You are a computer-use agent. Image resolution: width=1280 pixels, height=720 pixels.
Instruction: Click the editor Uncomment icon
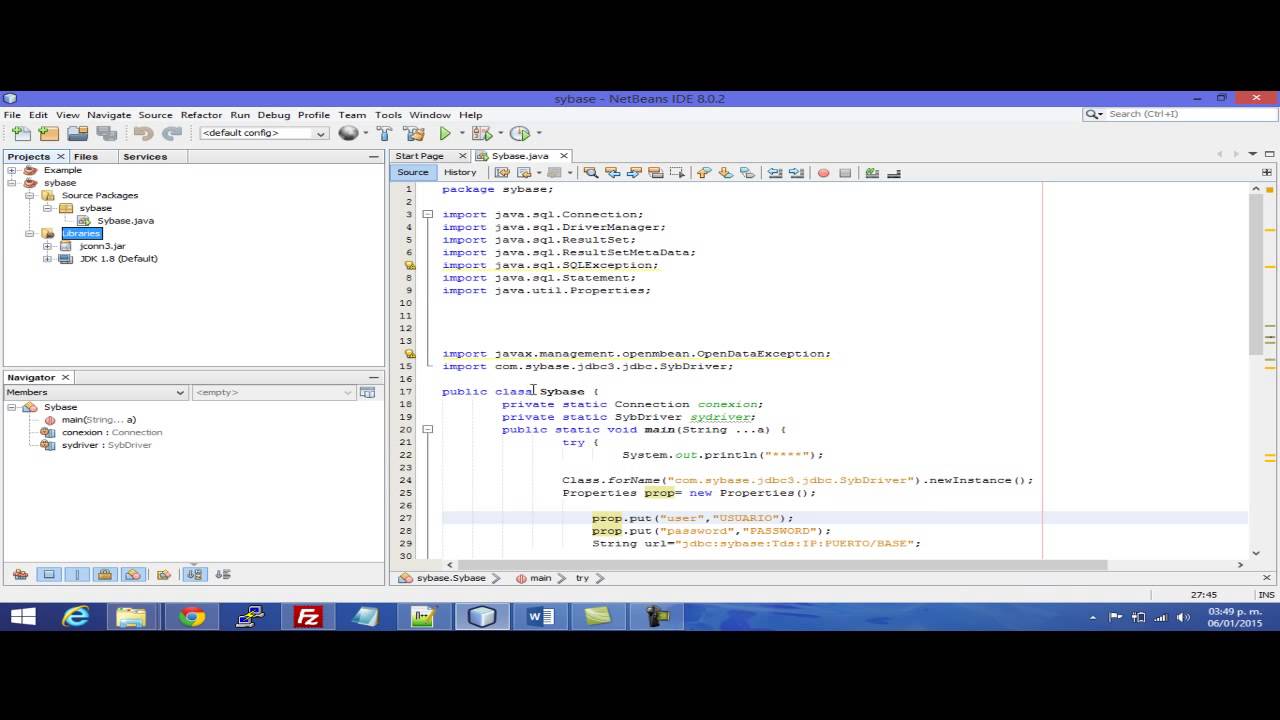click(x=894, y=173)
